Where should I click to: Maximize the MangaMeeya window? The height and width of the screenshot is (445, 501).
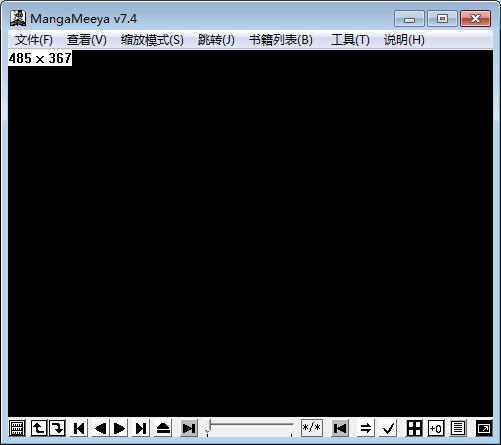pos(442,19)
